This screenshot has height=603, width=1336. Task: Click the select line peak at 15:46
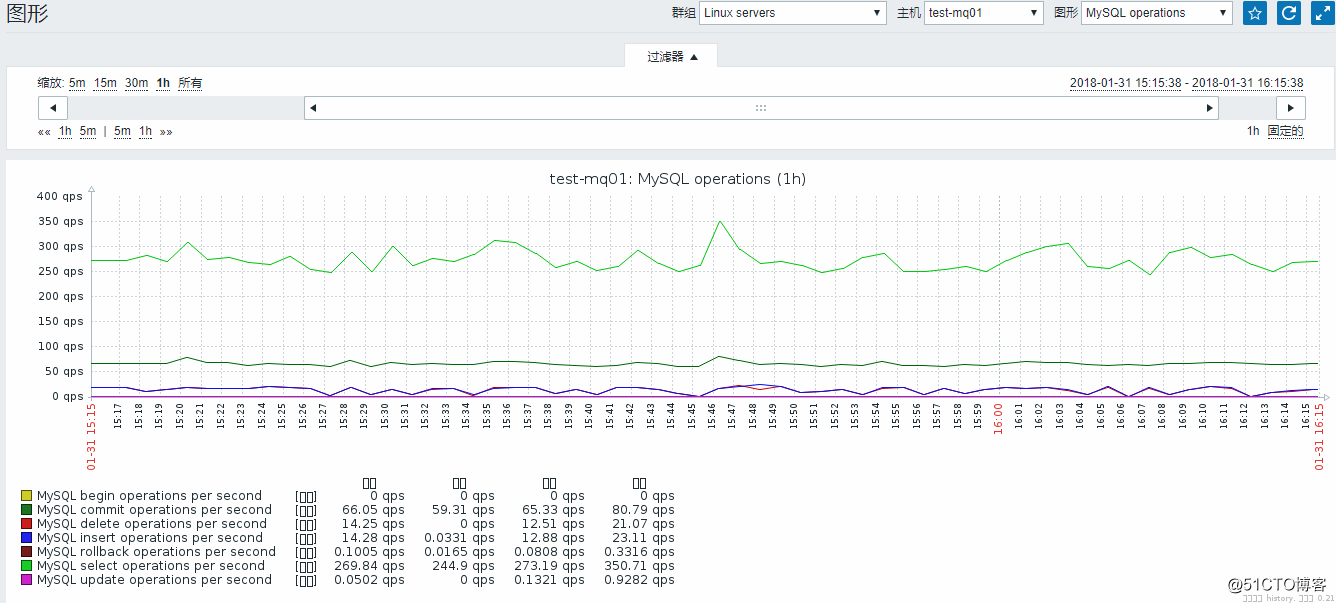pos(718,222)
